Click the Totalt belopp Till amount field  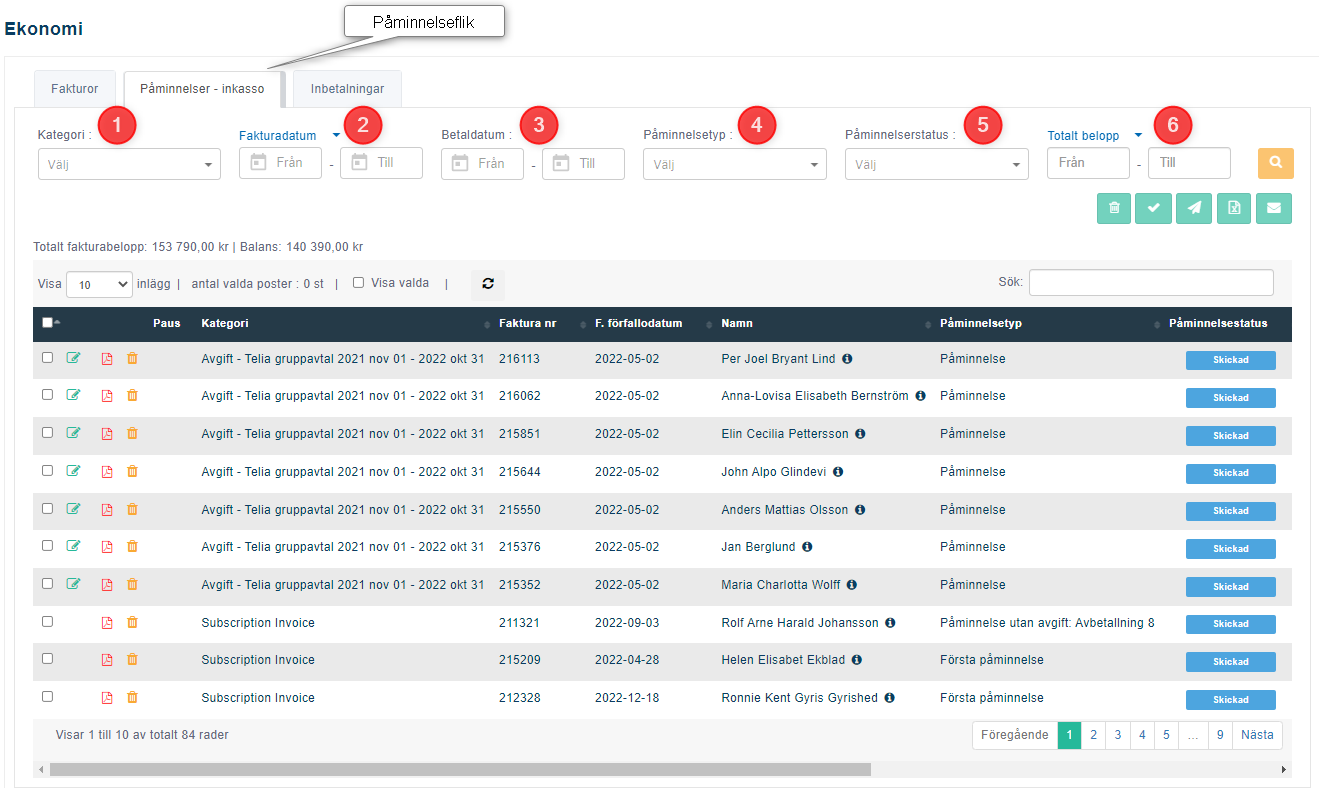pyautogui.click(x=1189, y=163)
